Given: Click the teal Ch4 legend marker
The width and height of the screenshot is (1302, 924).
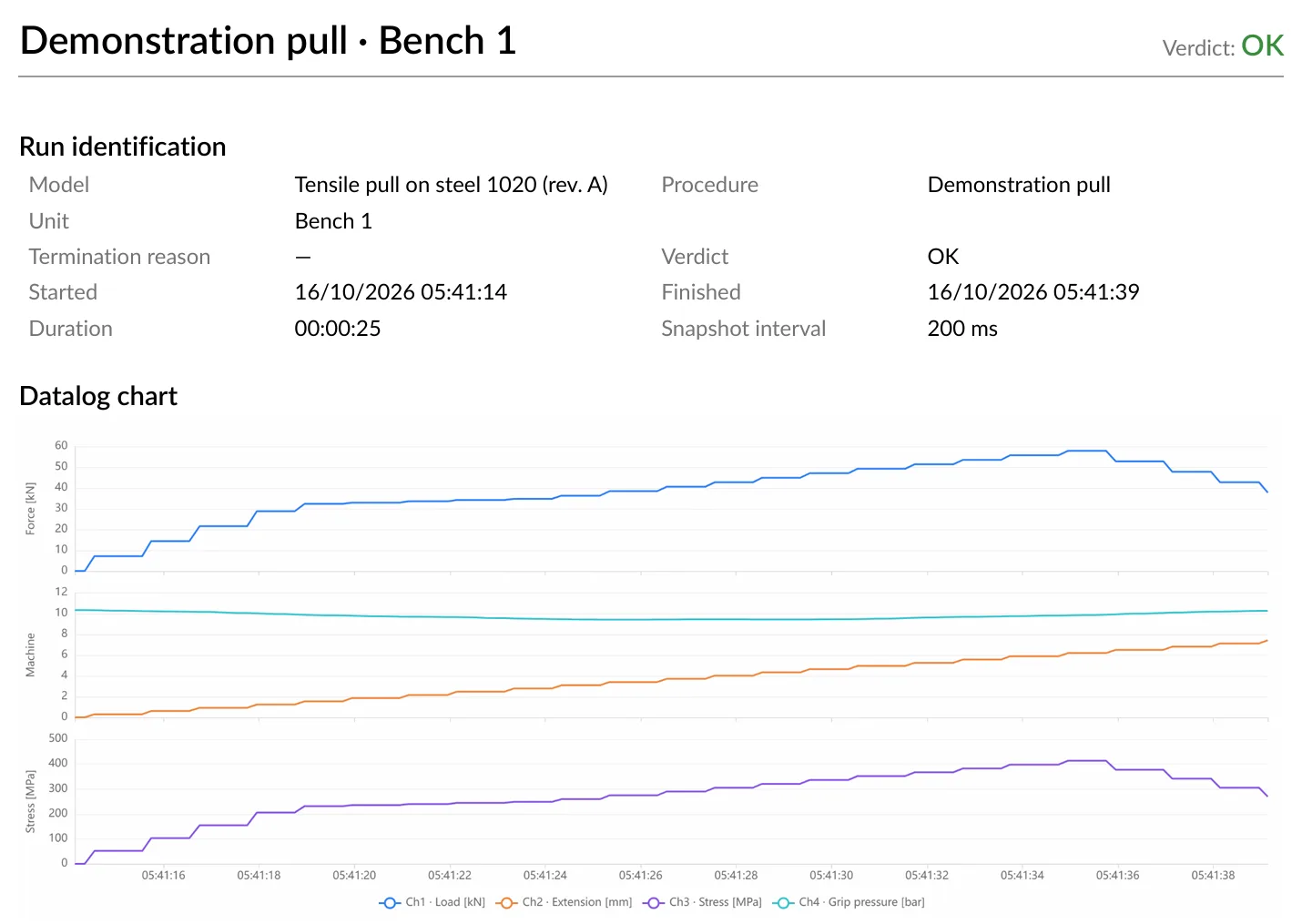Looking at the screenshot, I should coord(783,903).
